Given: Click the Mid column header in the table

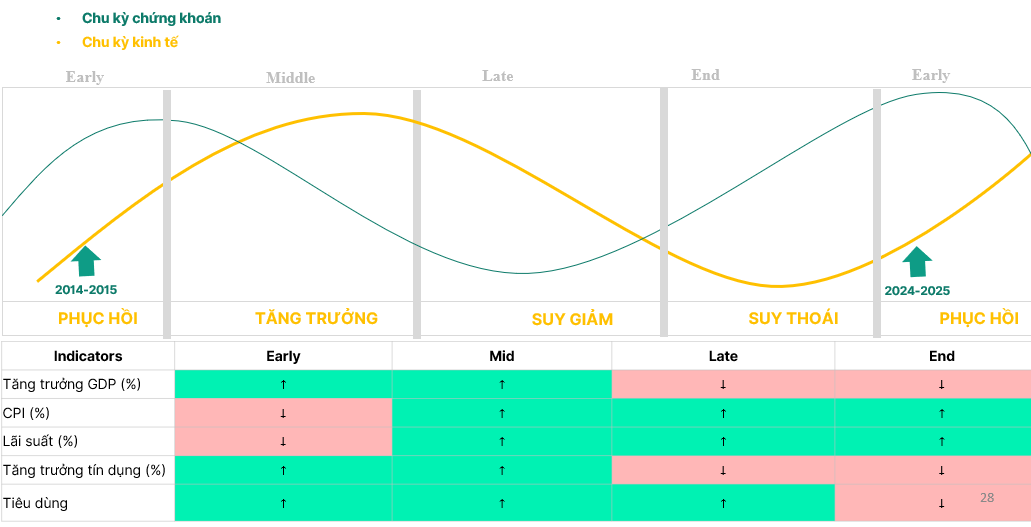Looking at the screenshot, I should (x=501, y=356).
